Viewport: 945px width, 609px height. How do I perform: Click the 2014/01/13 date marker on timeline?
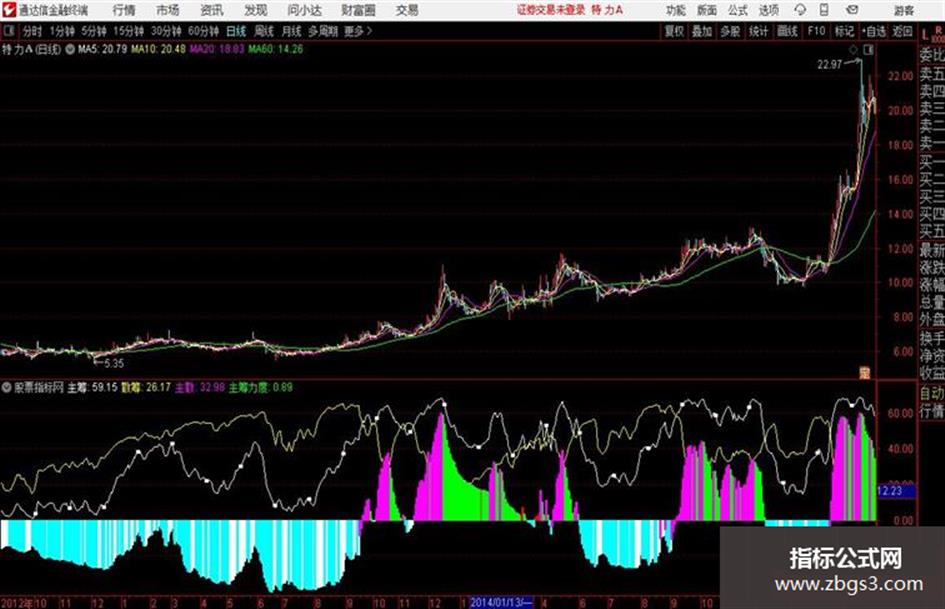click(x=501, y=602)
